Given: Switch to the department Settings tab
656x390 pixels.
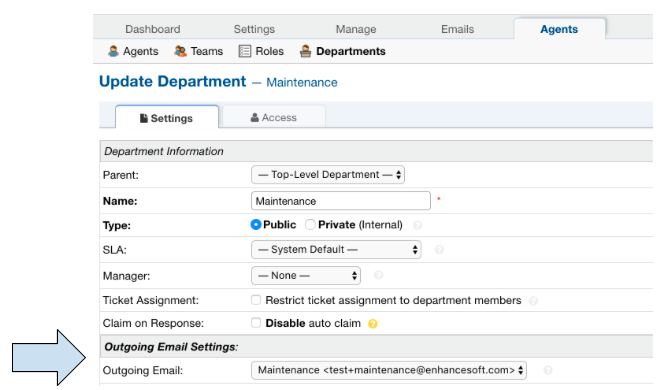Looking at the screenshot, I should coord(167,117).
